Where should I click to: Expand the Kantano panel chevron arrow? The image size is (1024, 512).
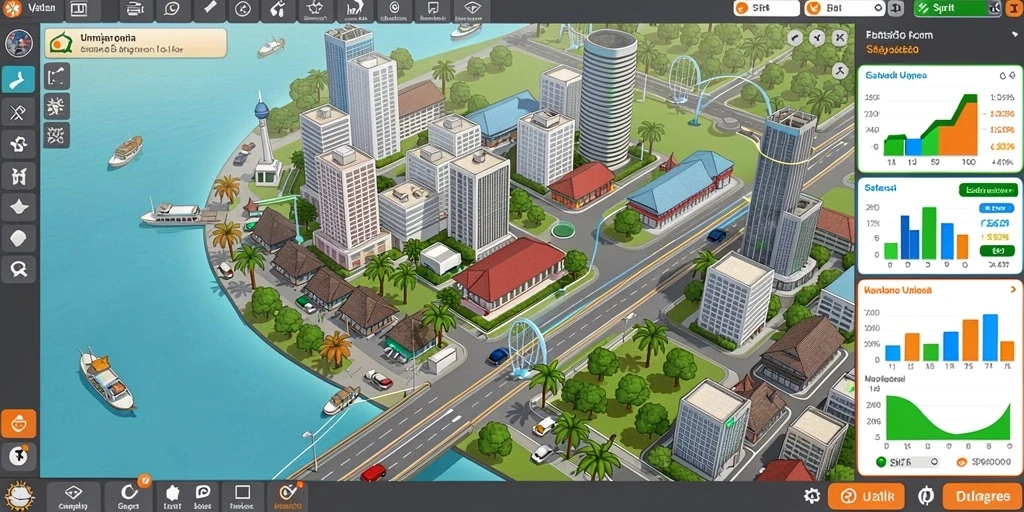coord(1012,289)
